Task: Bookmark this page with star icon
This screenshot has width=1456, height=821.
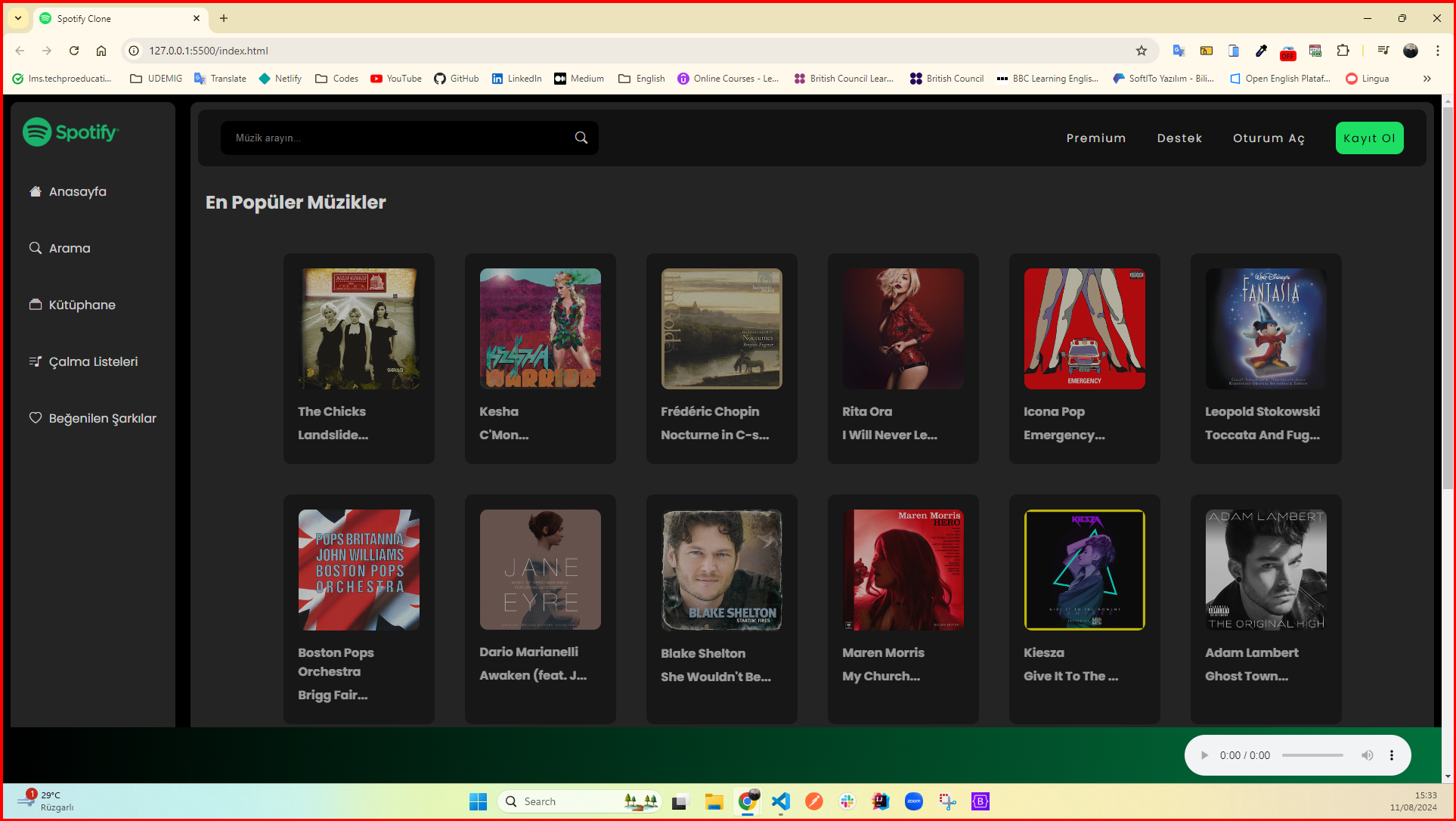Action: point(1141,51)
